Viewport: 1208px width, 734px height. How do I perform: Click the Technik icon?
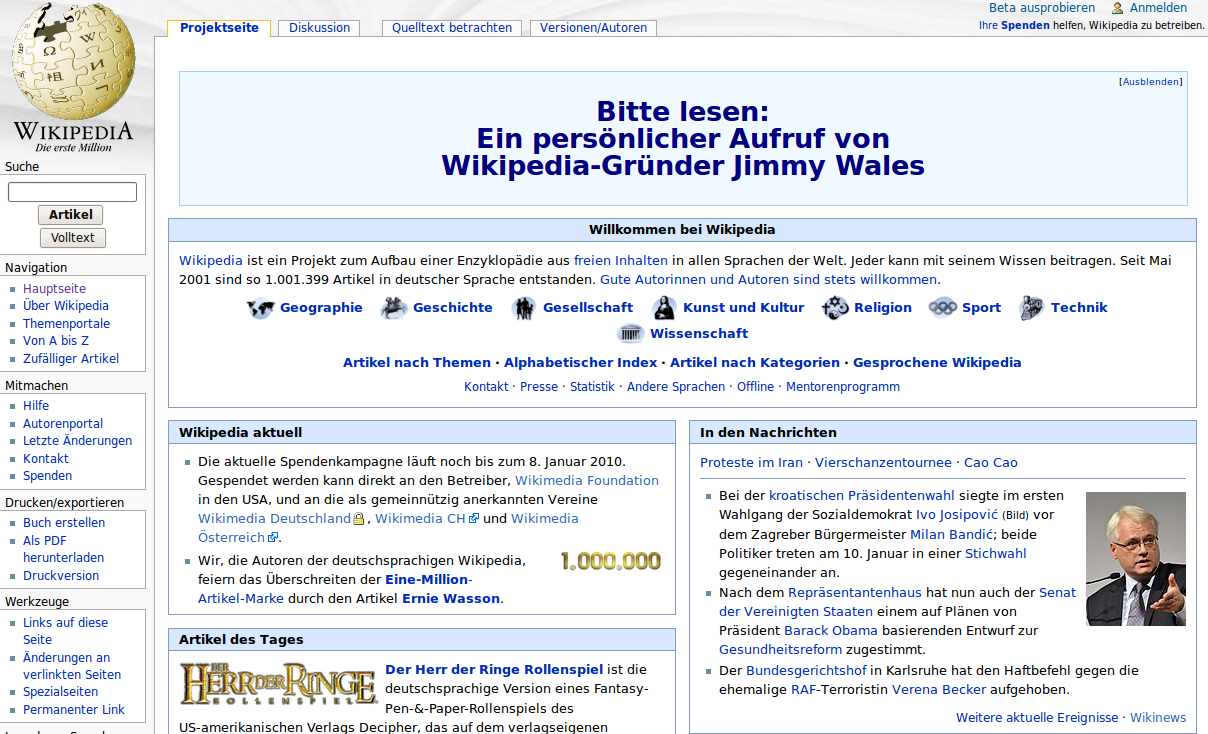pyautogui.click(x=1032, y=308)
